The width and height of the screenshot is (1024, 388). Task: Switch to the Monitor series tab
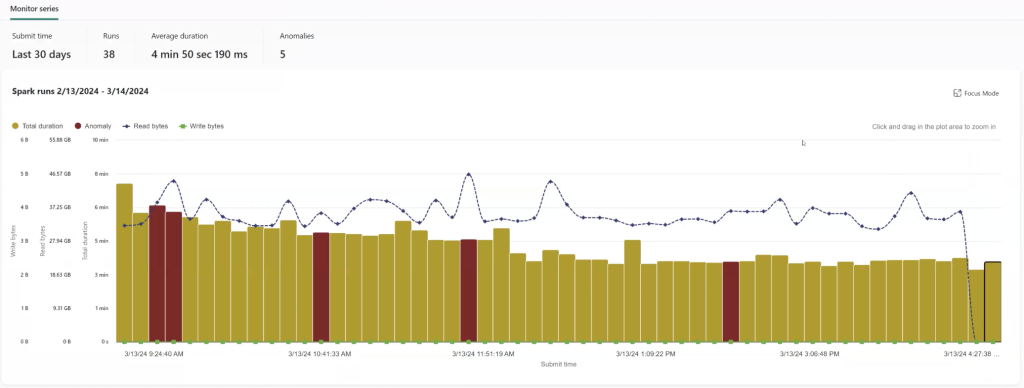point(34,8)
